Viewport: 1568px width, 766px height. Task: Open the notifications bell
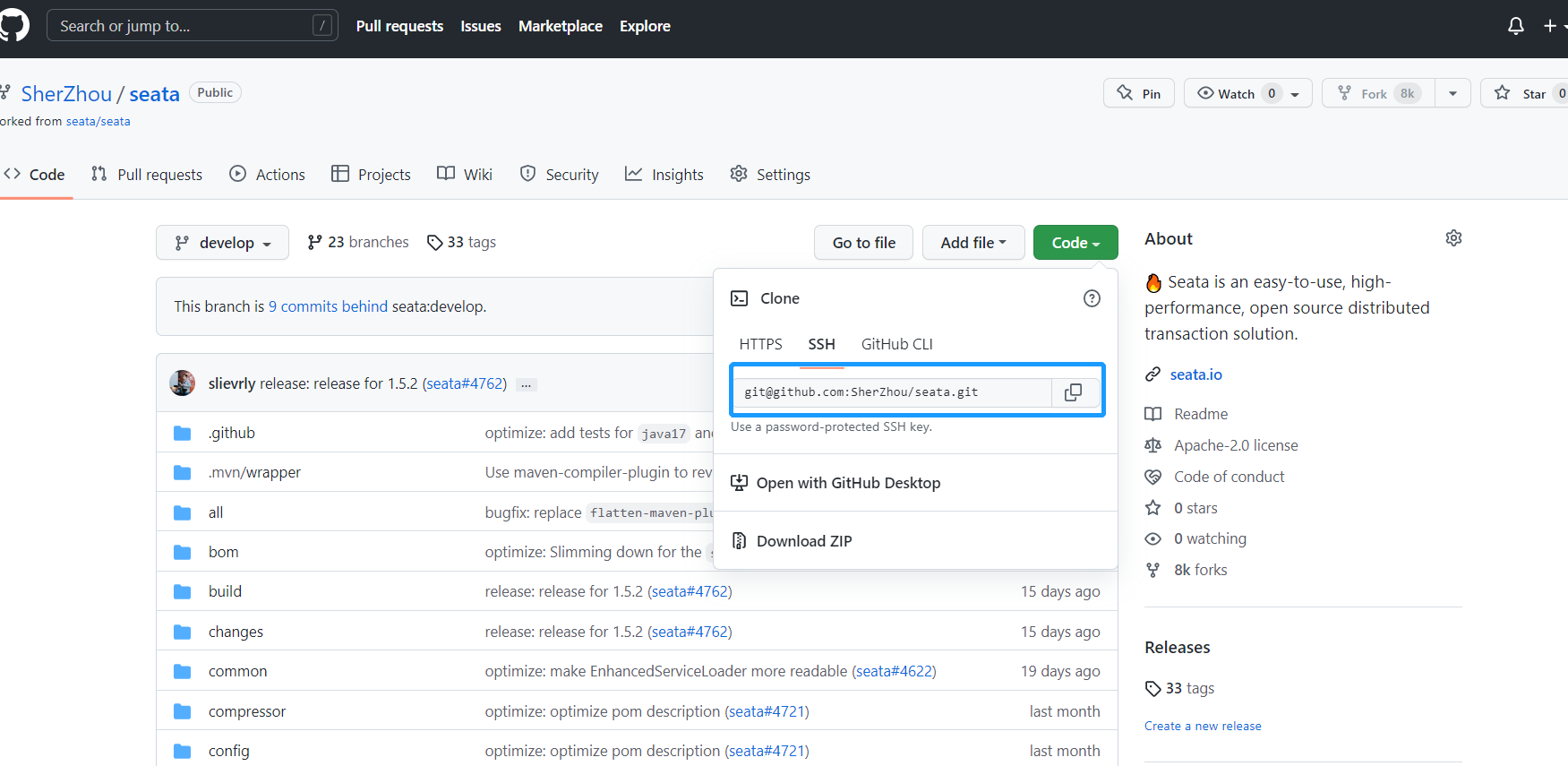coord(1515,26)
